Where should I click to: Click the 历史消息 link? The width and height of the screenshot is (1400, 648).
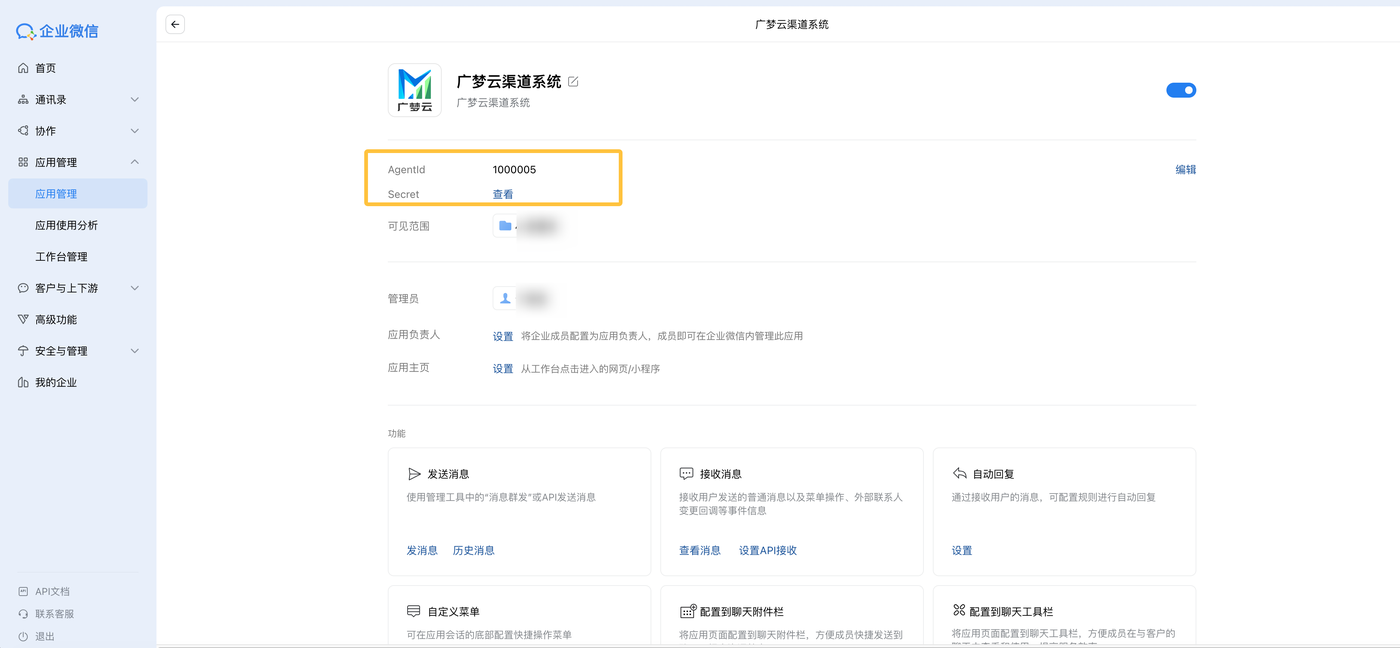coord(474,551)
